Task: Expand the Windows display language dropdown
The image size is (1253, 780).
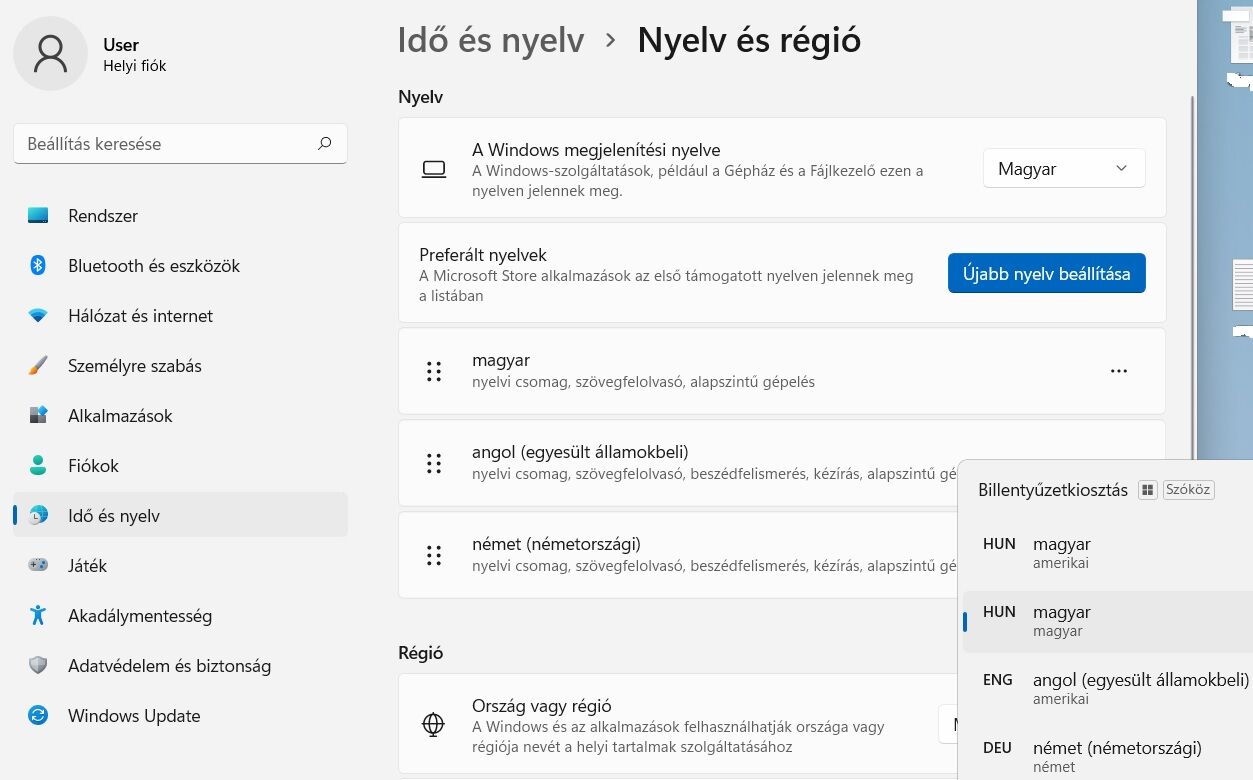Action: pyautogui.click(x=1064, y=169)
